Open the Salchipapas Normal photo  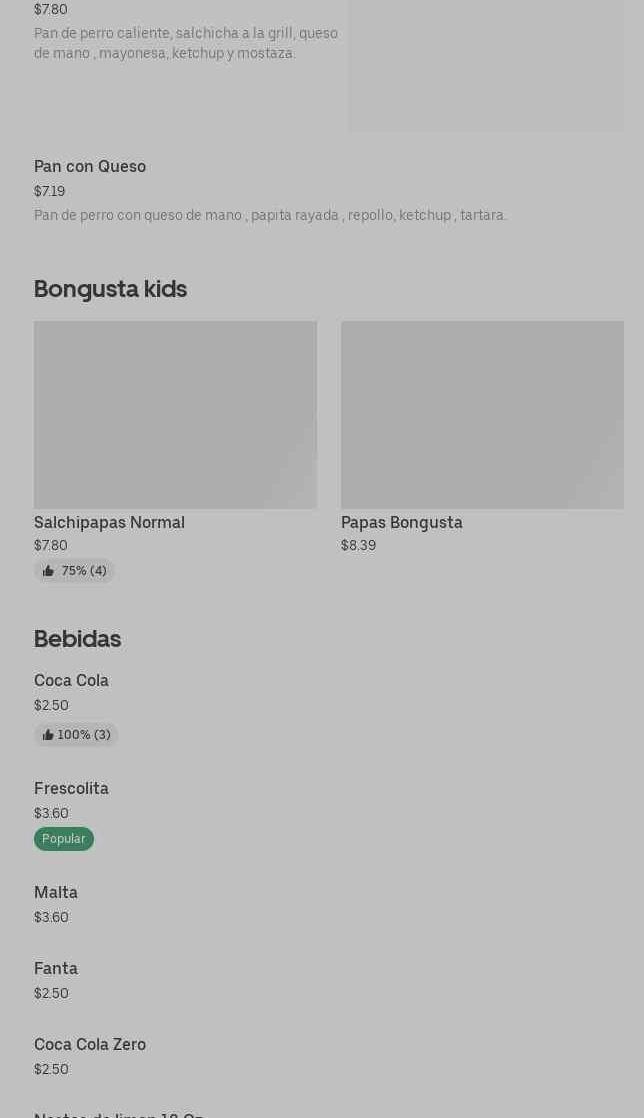(x=175, y=415)
